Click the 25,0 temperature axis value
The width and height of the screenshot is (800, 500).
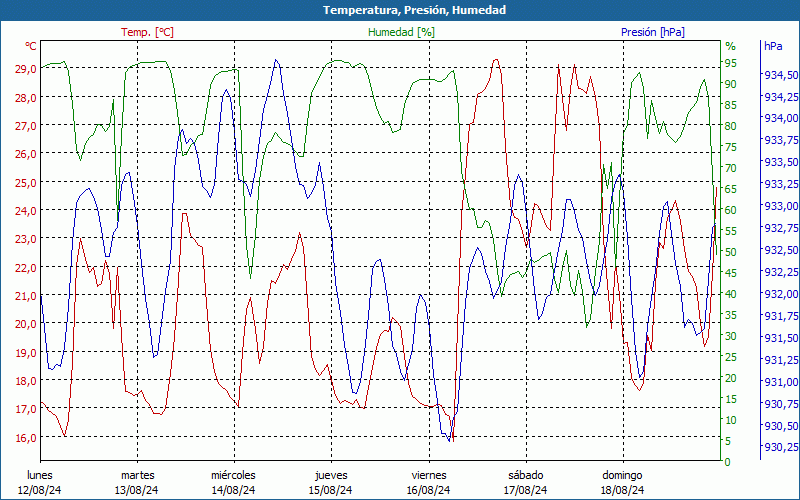pos(26,182)
